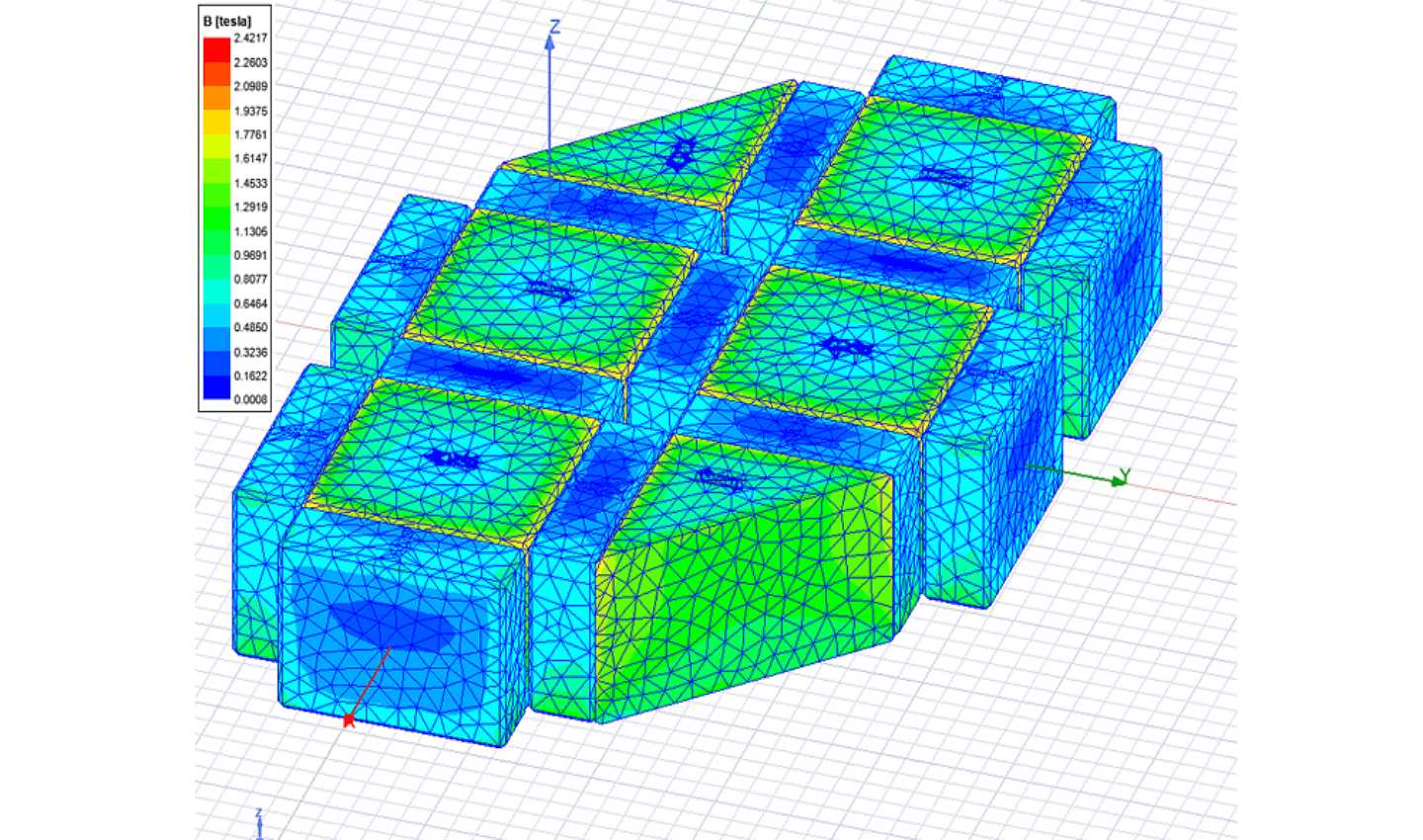Click the "B [tesla]" legend title
The height and width of the screenshot is (840, 1423).
click(226, 21)
